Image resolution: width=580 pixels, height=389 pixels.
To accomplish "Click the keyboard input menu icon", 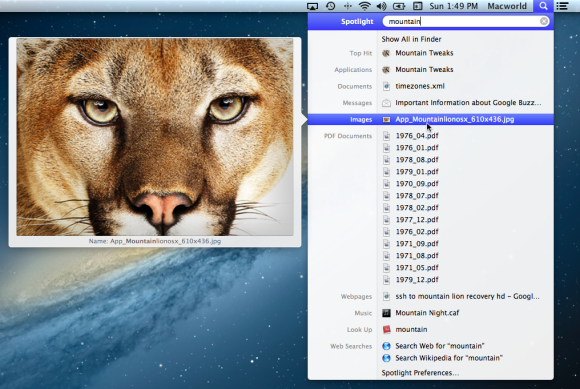I will click(x=418, y=6).
